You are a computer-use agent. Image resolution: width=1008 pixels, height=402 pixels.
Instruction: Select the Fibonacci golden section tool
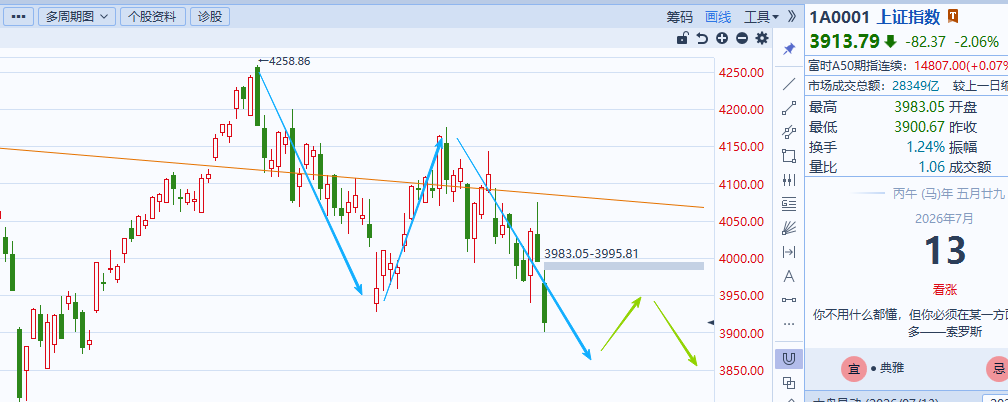coord(789,204)
